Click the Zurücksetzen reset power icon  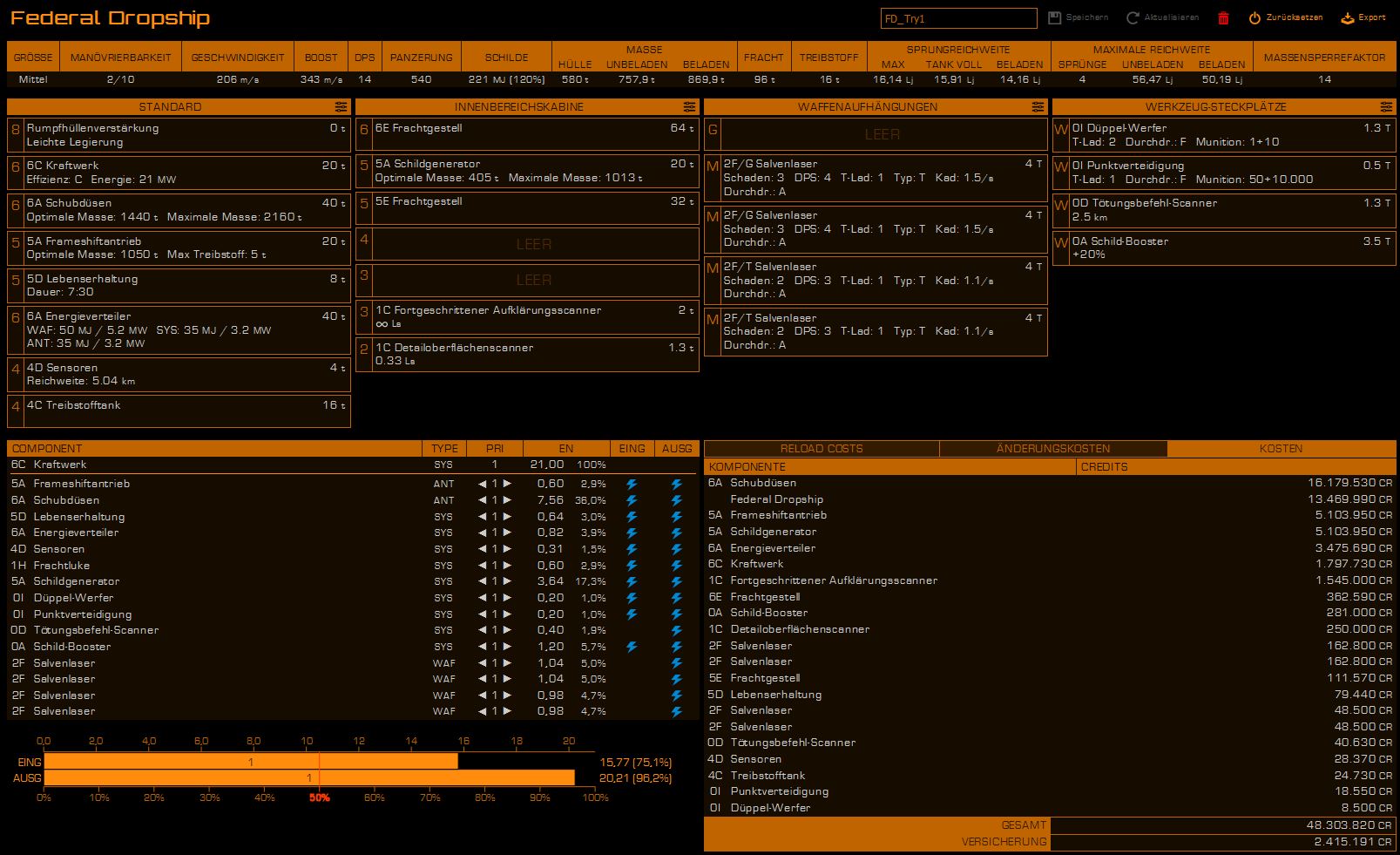tap(1255, 17)
